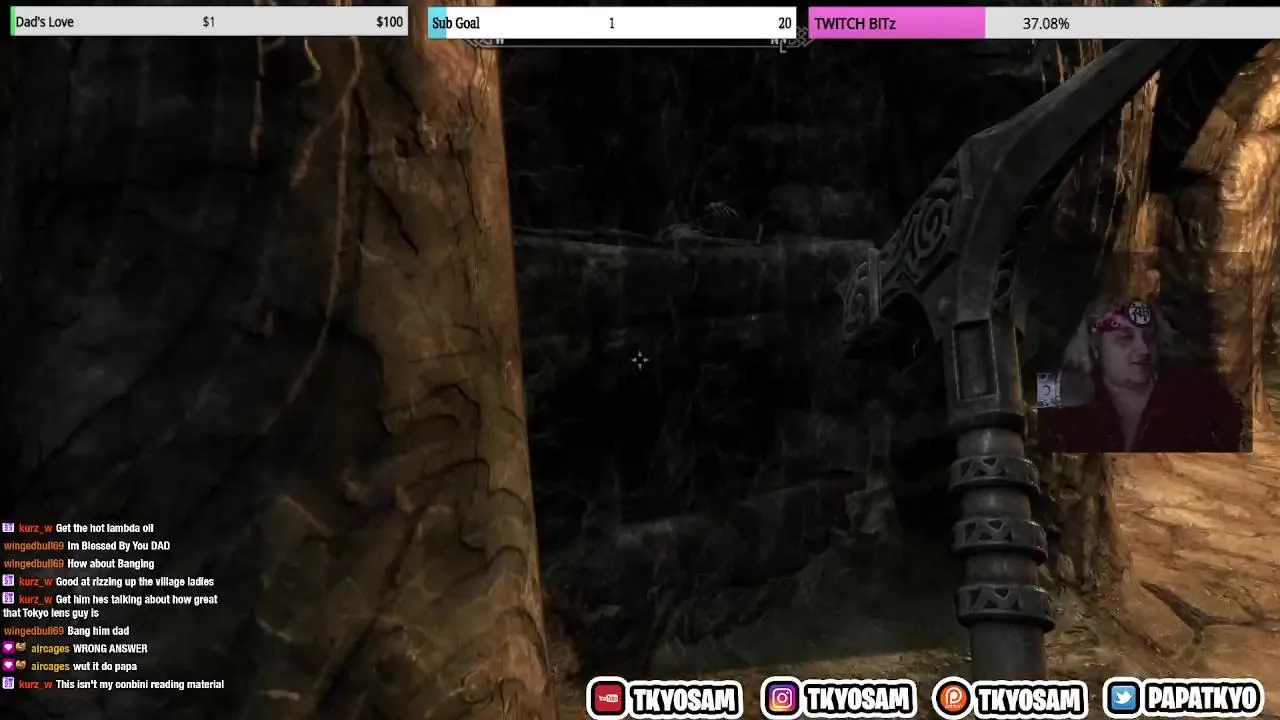
Task: Click the "Sub Goal" label
Action: (456, 23)
